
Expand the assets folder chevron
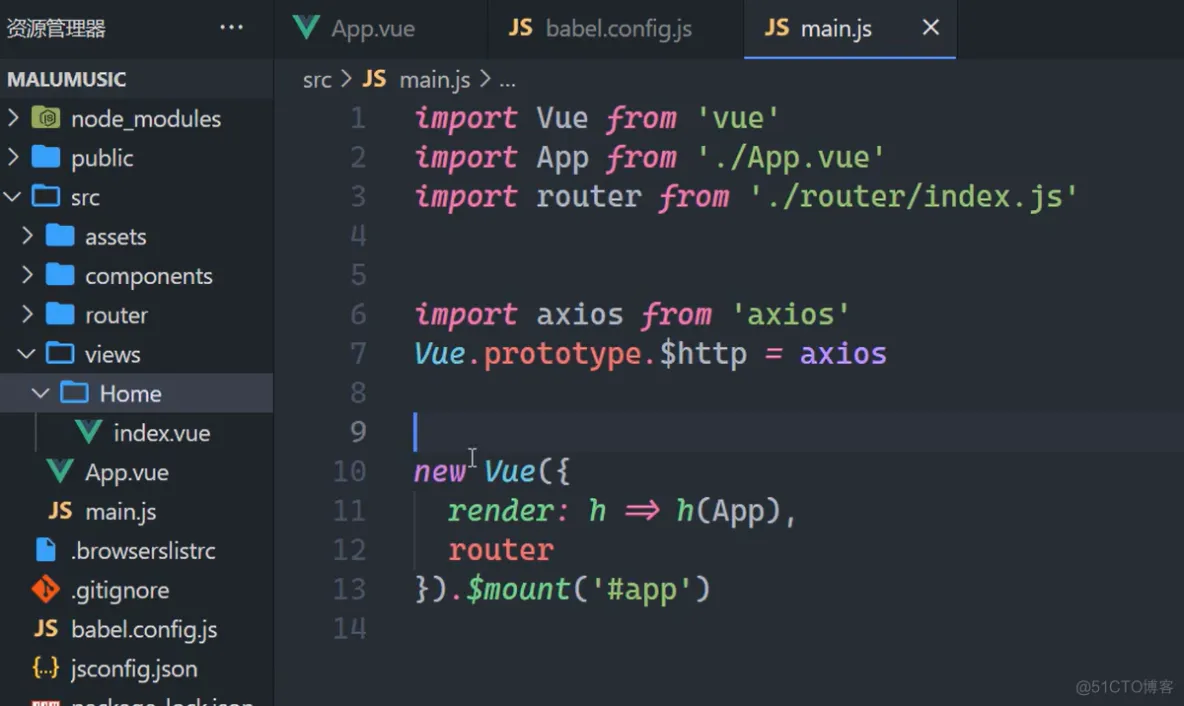(27, 236)
